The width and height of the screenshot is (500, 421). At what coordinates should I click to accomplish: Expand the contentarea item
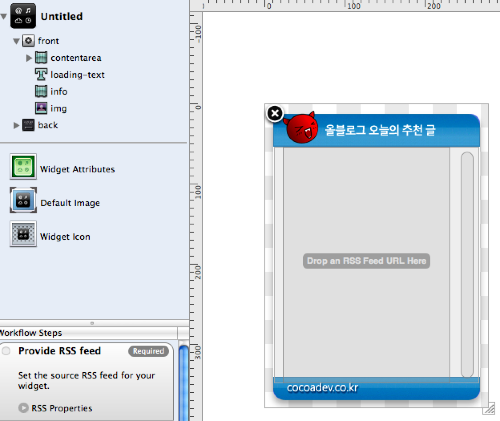(x=29, y=58)
